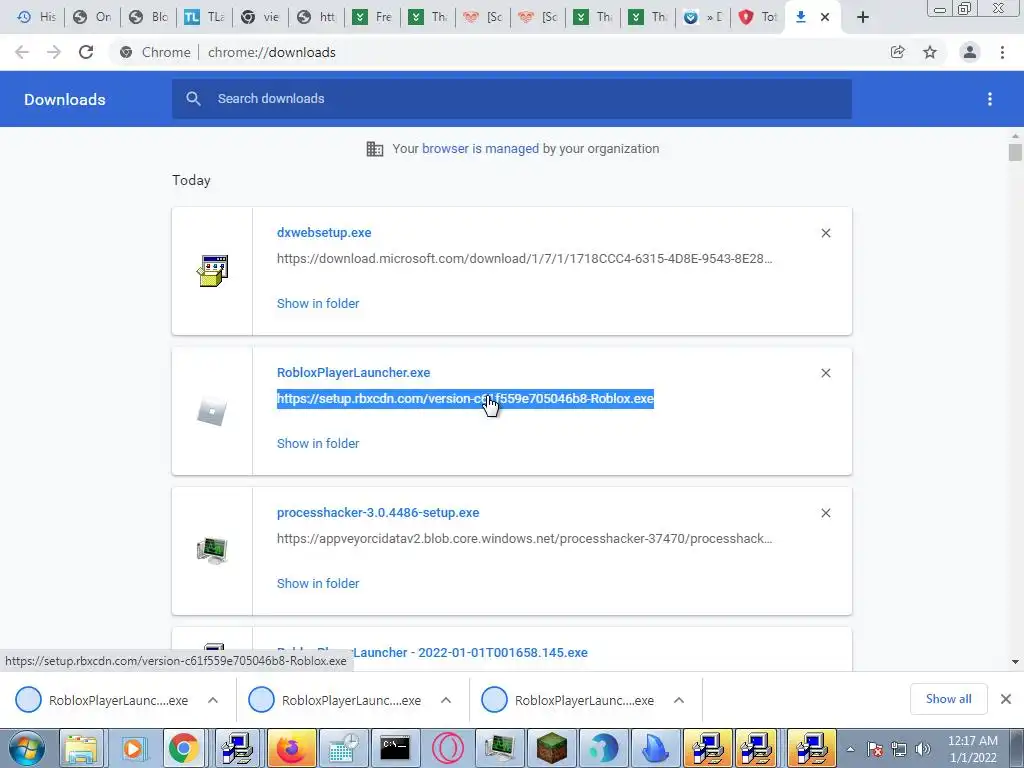The width and height of the screenshot is (1024, 768).
Task: Go back using the browser back arrow
Action: (x=22, y=52)
